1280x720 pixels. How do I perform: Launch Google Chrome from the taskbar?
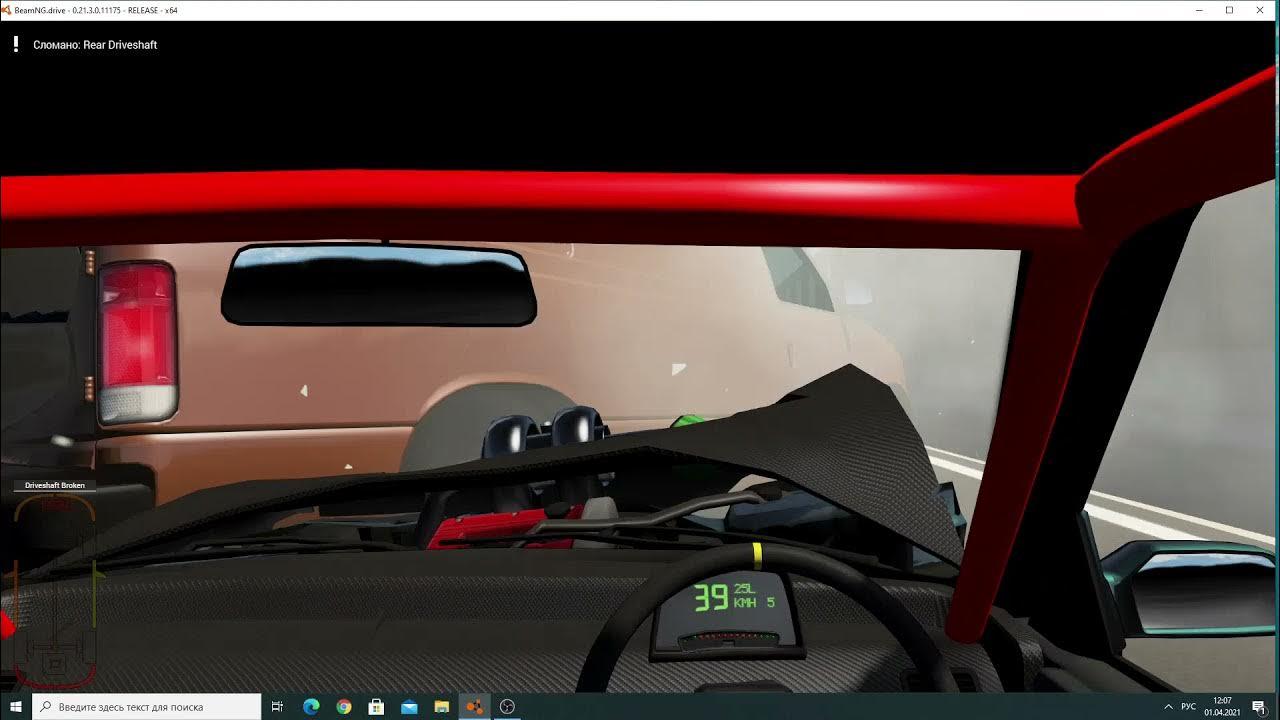tap(344, 707)
